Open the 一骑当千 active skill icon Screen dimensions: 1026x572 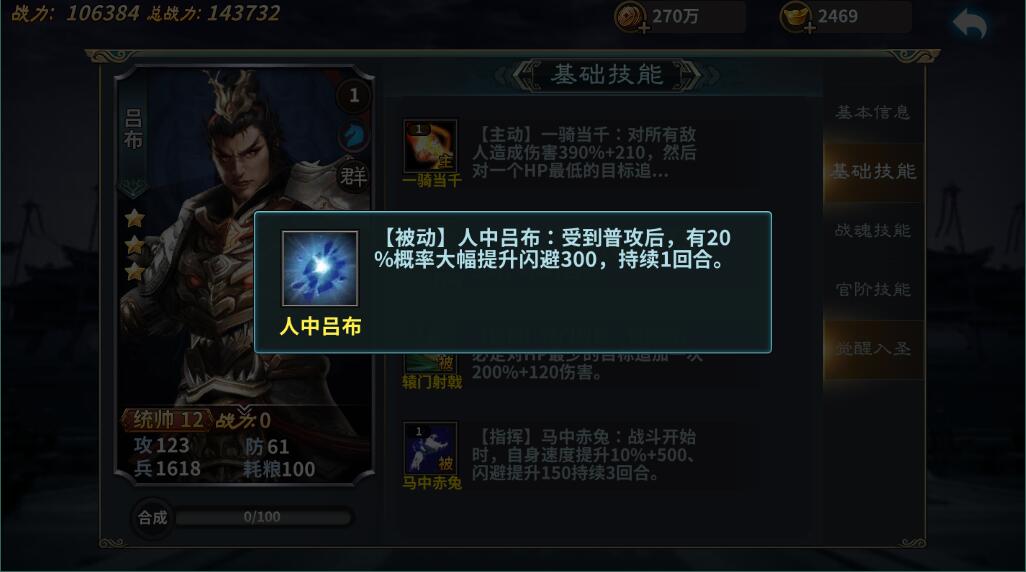[430, 145]
